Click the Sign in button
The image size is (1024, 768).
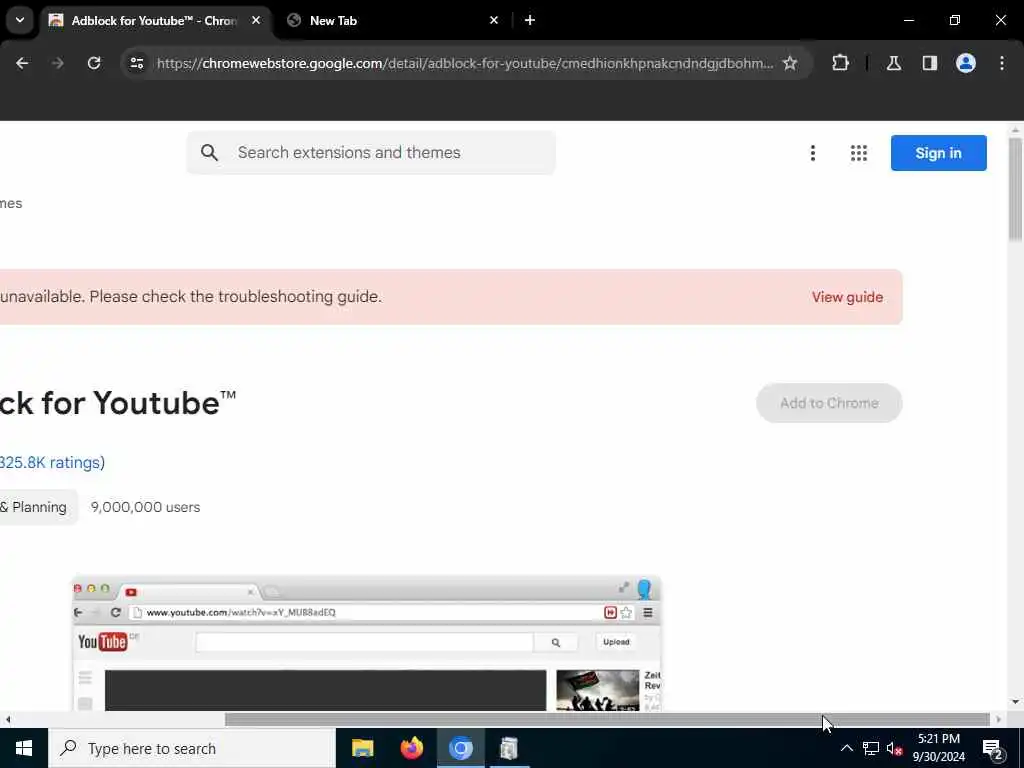point(938,153)
